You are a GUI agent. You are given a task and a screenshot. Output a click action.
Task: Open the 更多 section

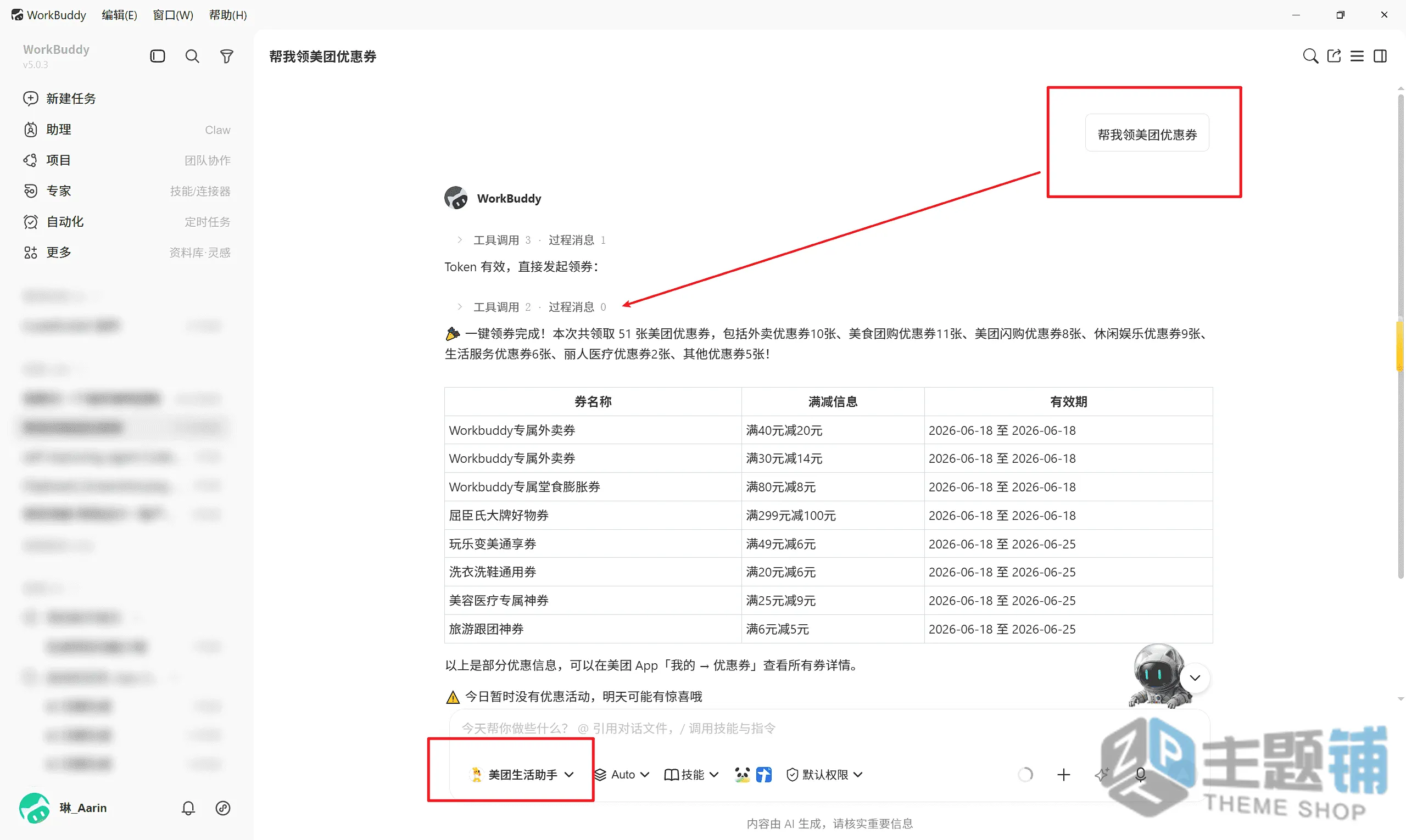pyautogui.click(x=126, y=253)
